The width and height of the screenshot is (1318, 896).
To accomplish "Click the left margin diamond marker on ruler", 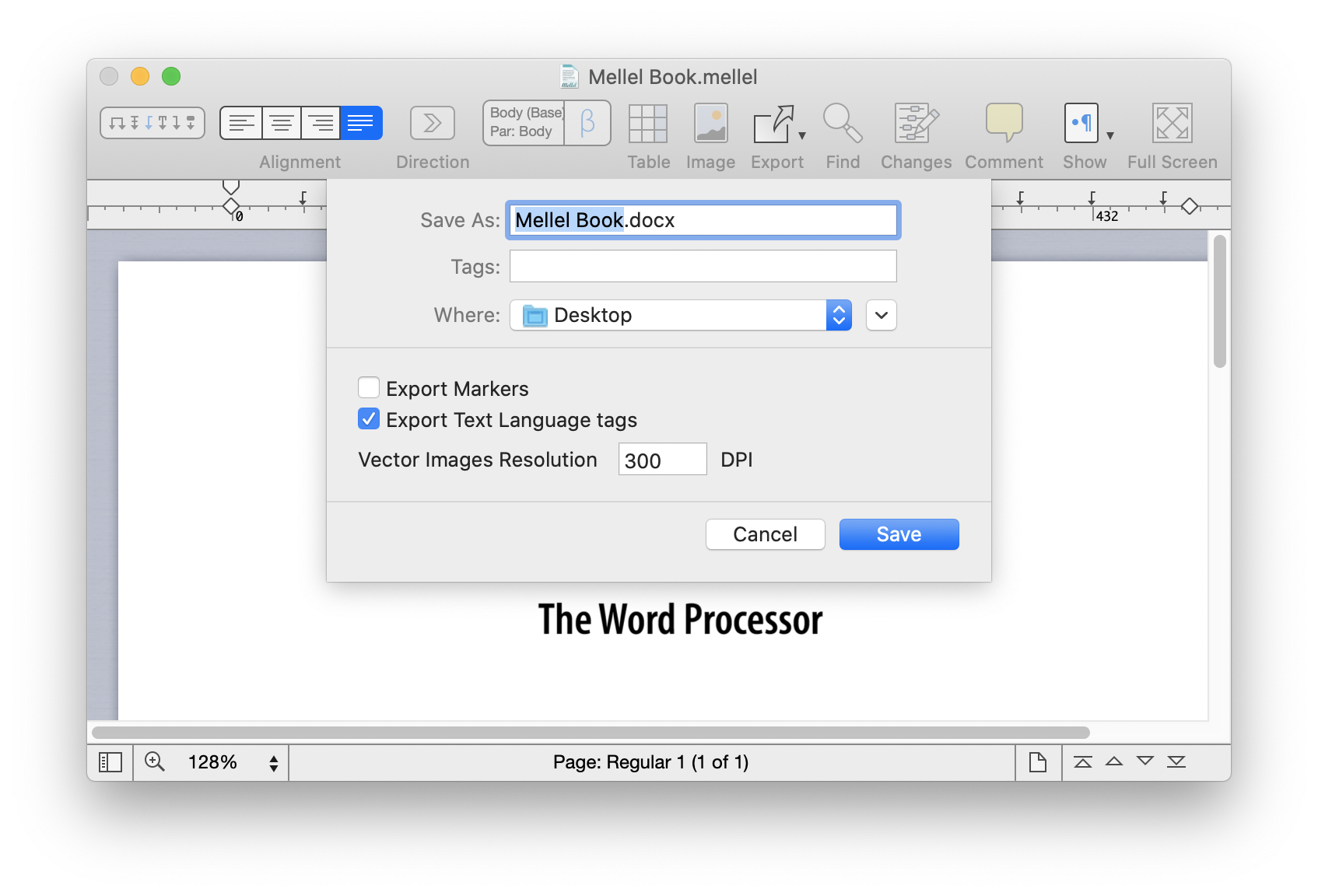I will (230, 206).
